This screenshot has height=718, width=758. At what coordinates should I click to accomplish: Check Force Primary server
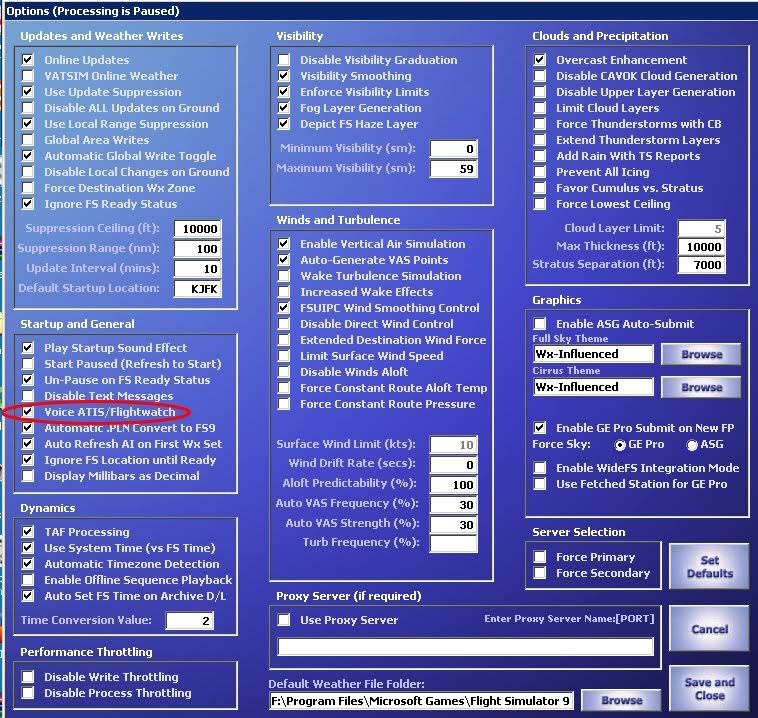539,557
